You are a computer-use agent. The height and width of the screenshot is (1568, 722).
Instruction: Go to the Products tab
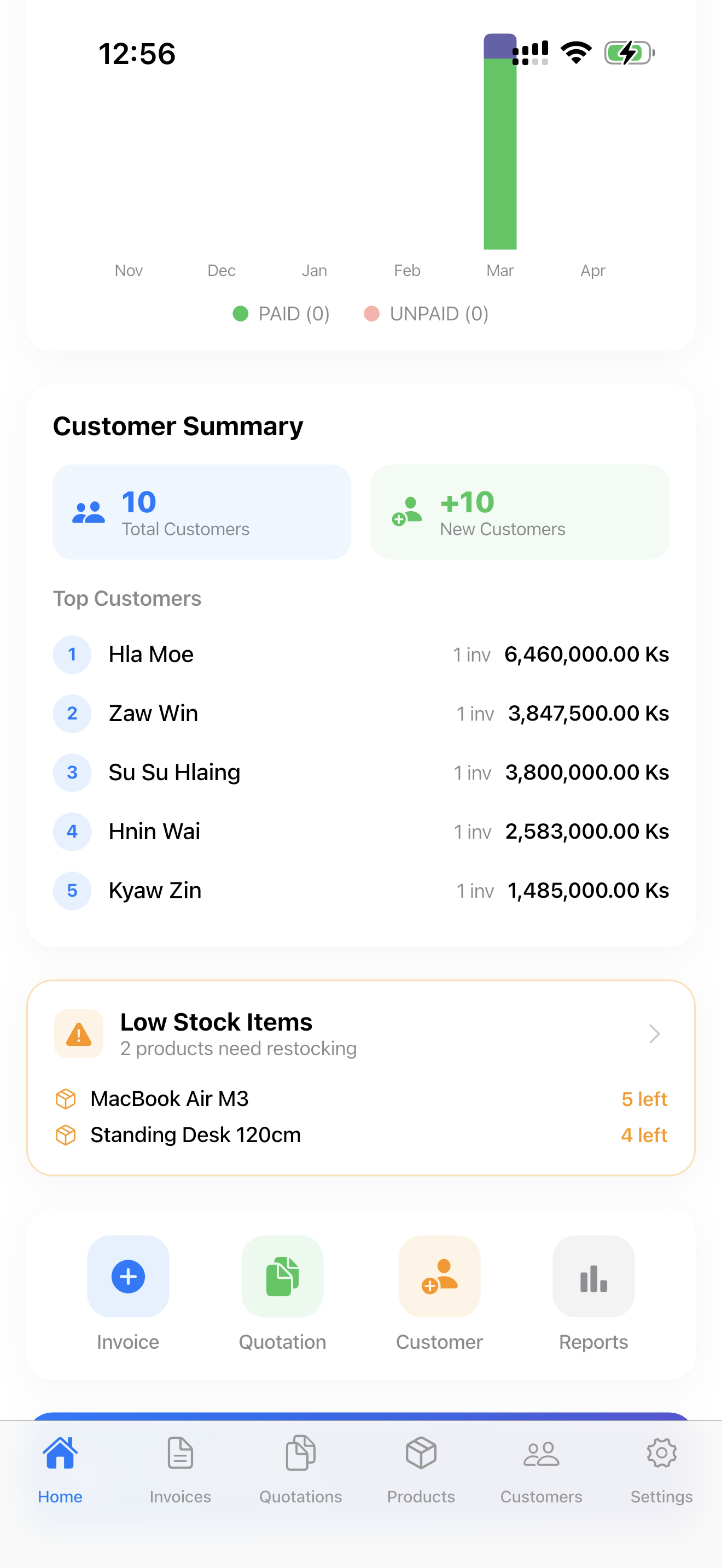coord(421,1468)
